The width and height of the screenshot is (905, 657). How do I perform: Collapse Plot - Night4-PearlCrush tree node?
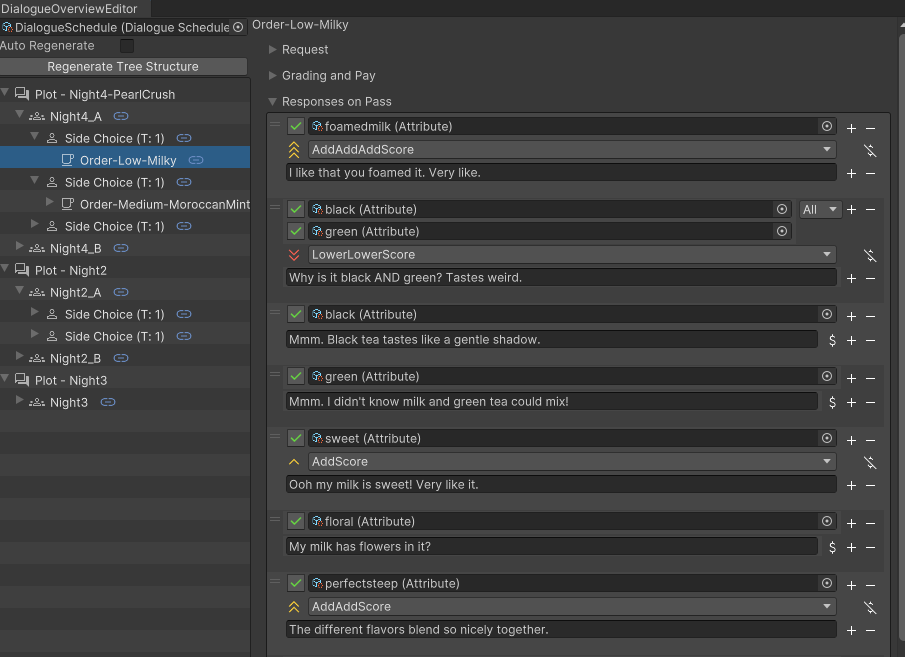click(x=5, y=94)
